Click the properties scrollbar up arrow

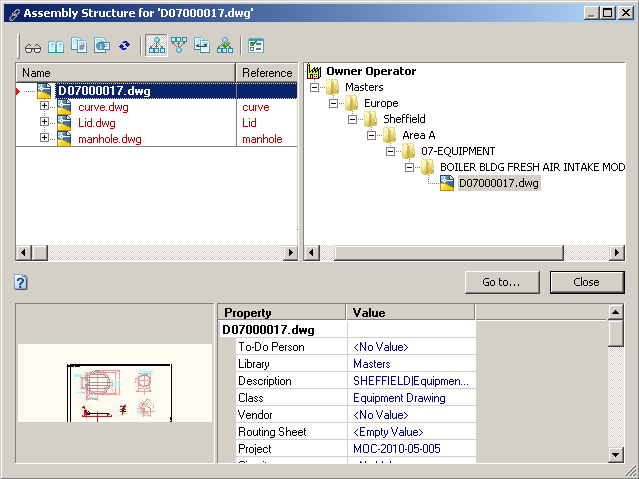point(615,312)
